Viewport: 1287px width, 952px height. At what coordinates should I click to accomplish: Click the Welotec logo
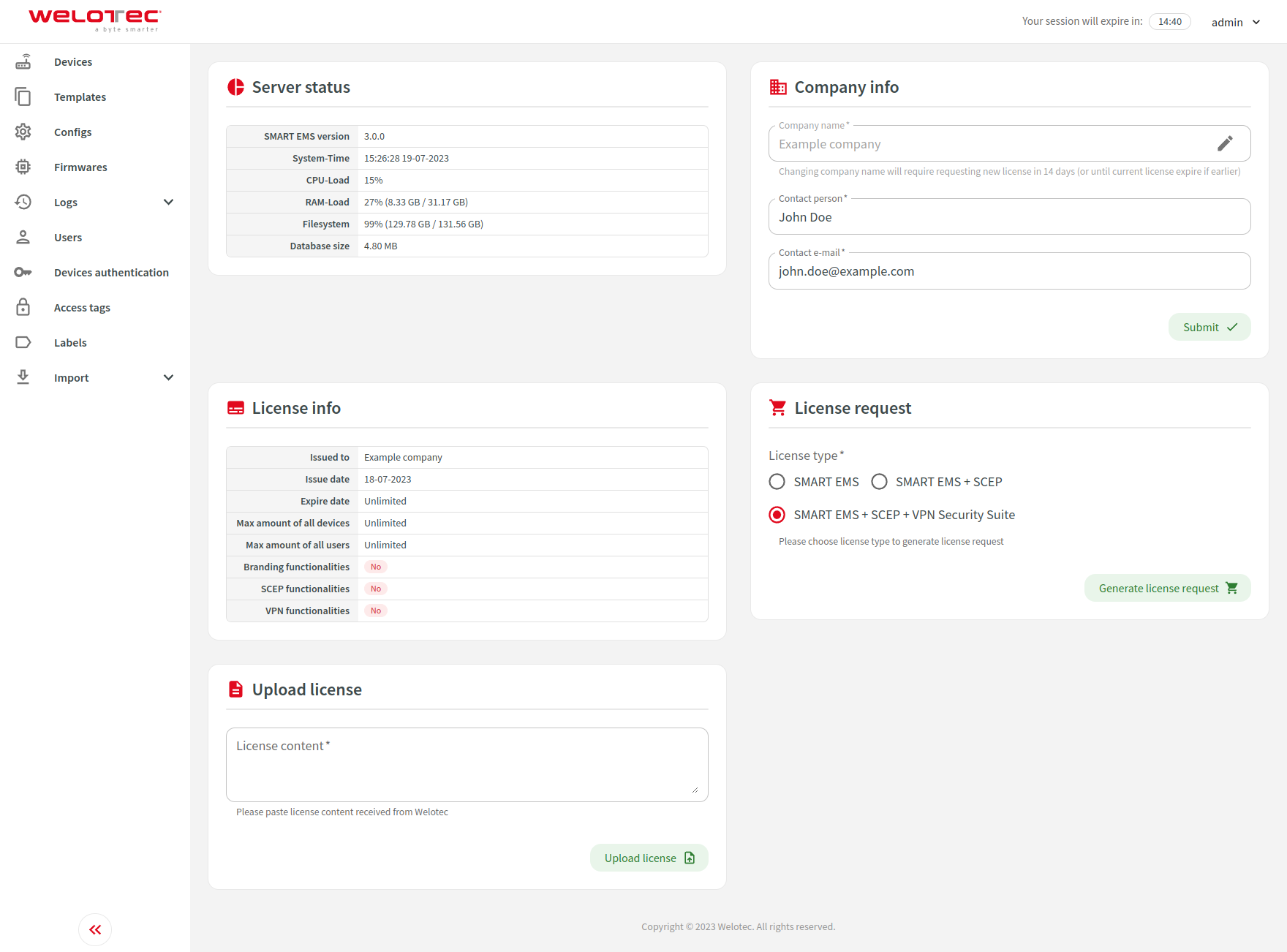pos(95,20)
